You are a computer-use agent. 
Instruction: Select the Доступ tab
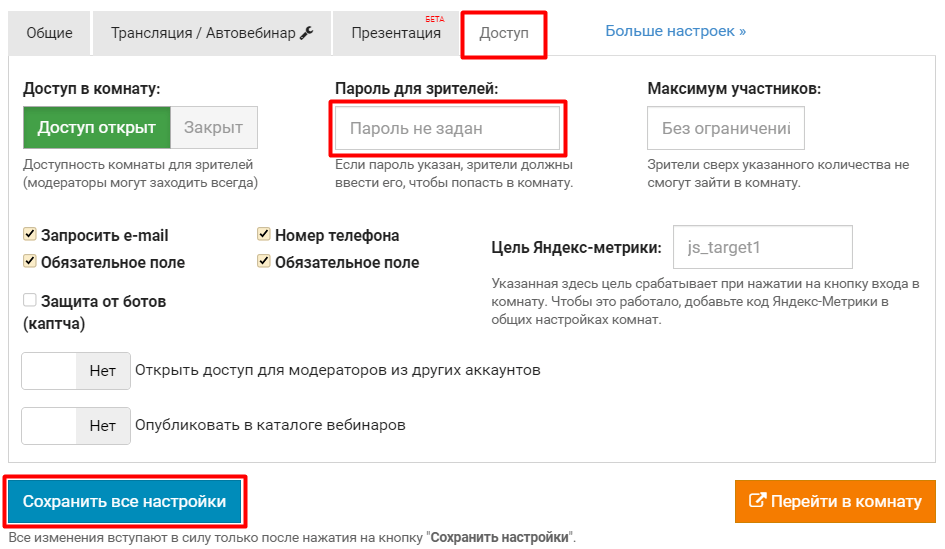click(x=504, y=34)
